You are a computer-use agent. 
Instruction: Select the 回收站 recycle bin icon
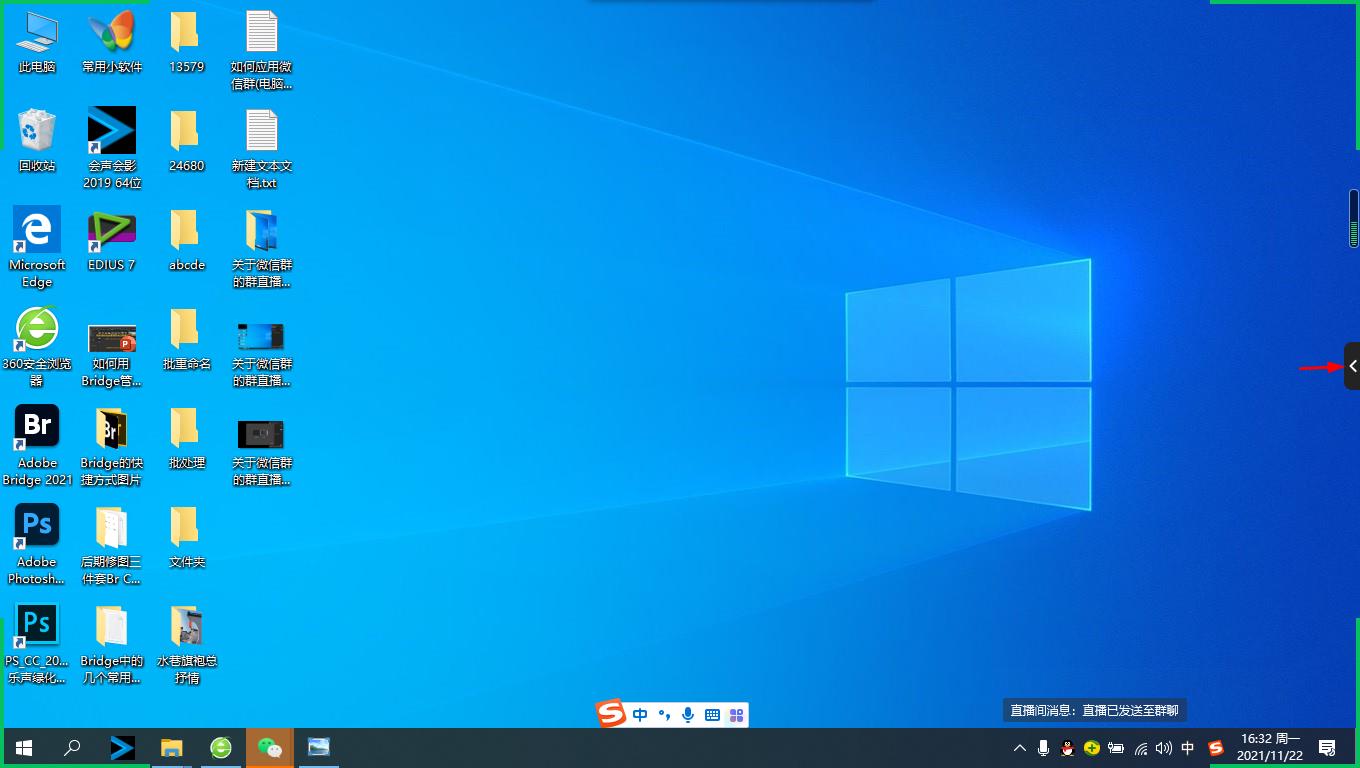click(37, 133)
